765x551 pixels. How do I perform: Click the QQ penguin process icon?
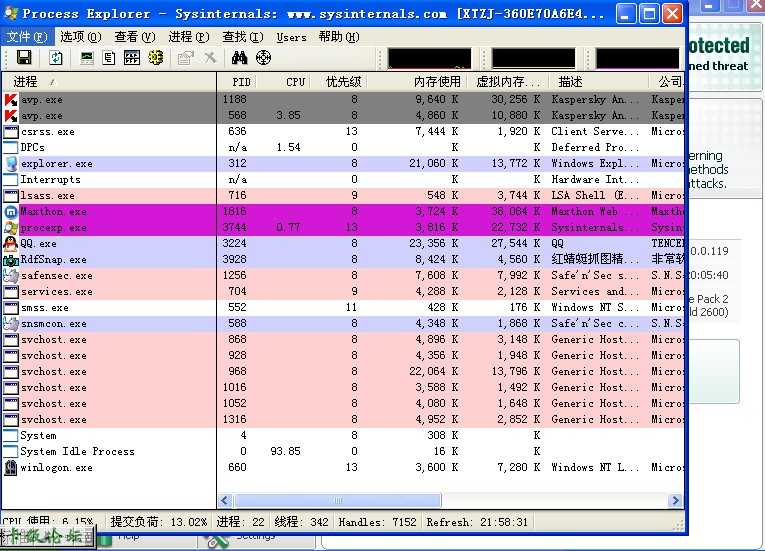[x=11, y=244]
